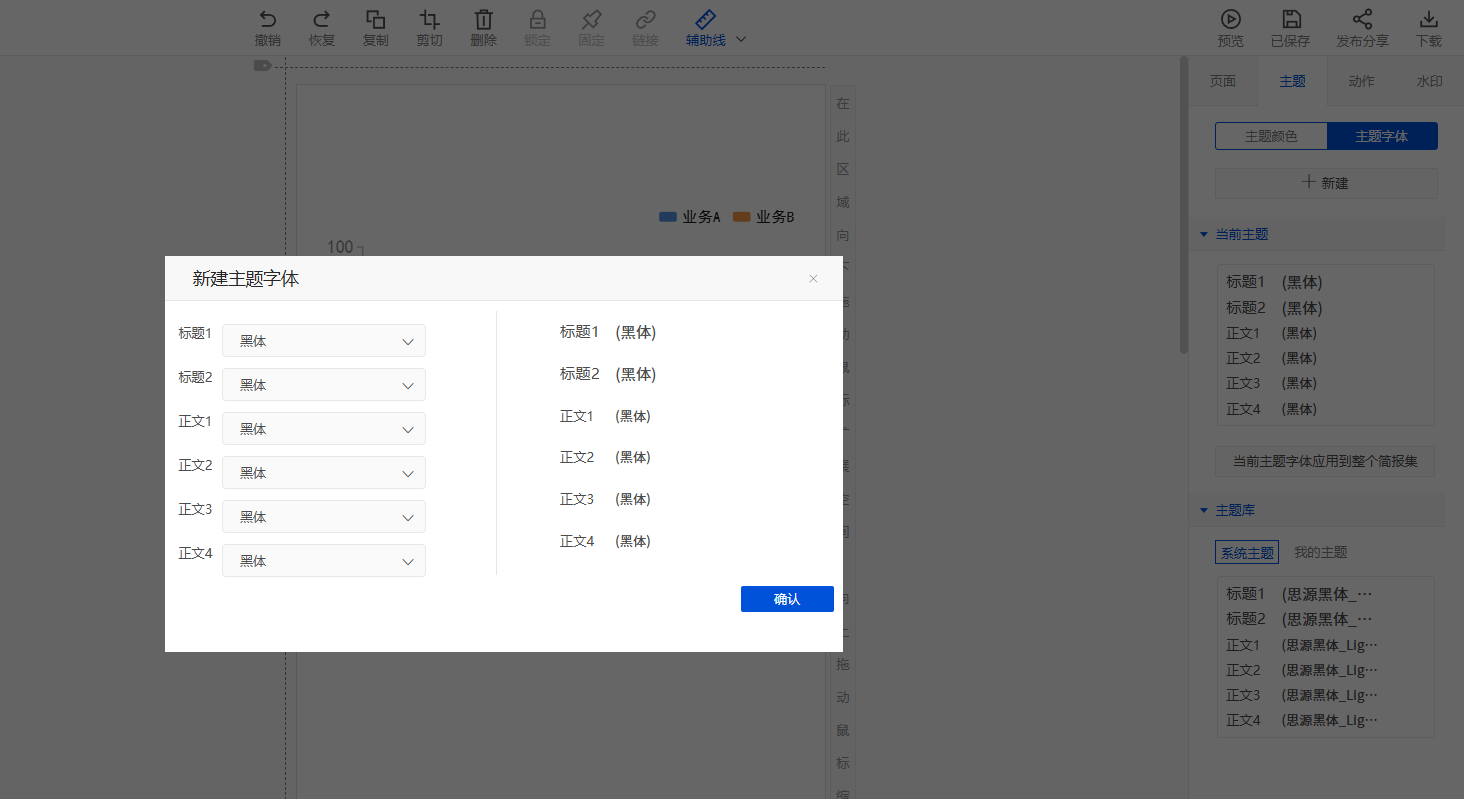Select the 系统主题 tab

(1247, 552)
